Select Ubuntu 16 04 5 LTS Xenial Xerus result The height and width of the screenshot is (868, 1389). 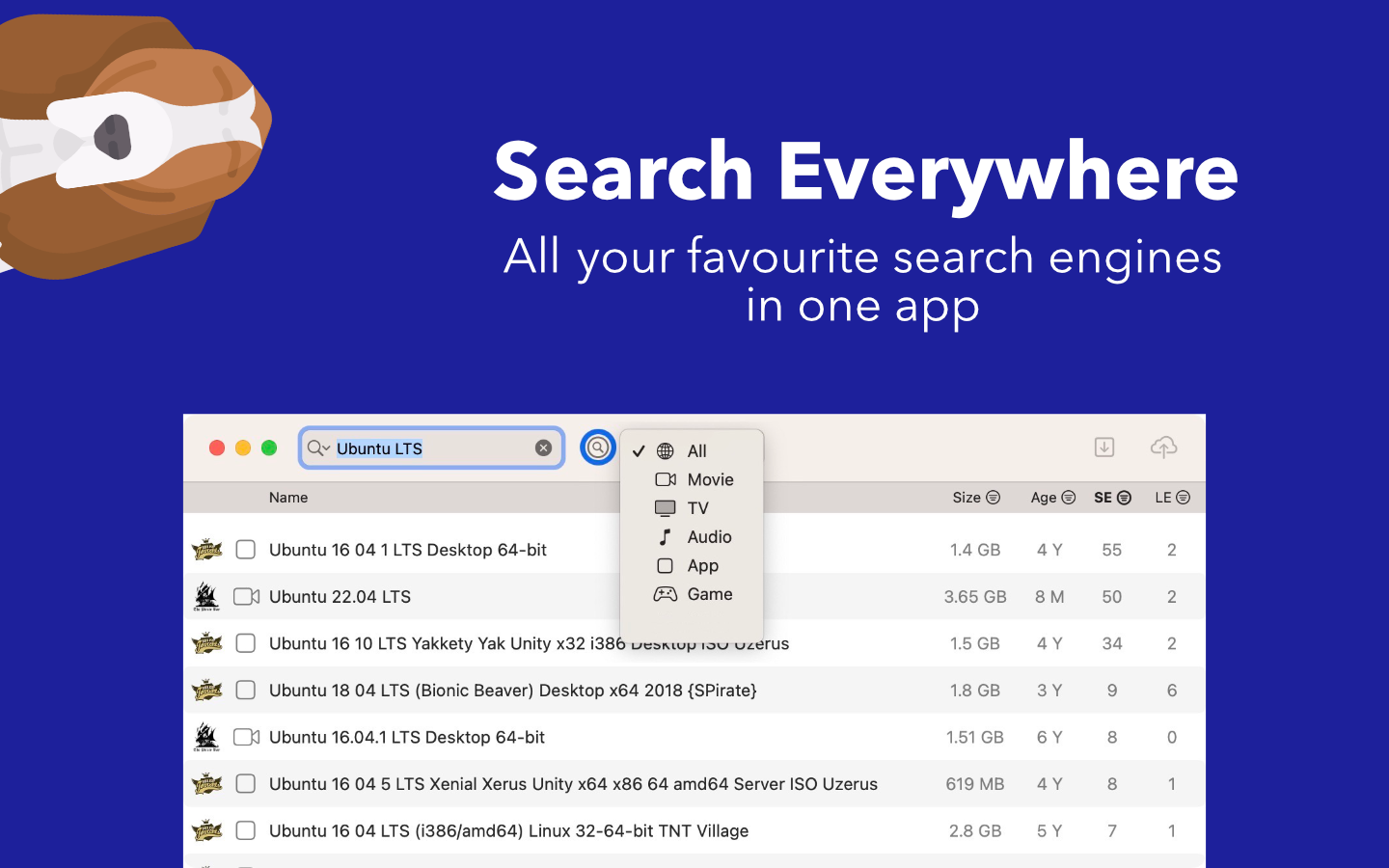(694, 784)
